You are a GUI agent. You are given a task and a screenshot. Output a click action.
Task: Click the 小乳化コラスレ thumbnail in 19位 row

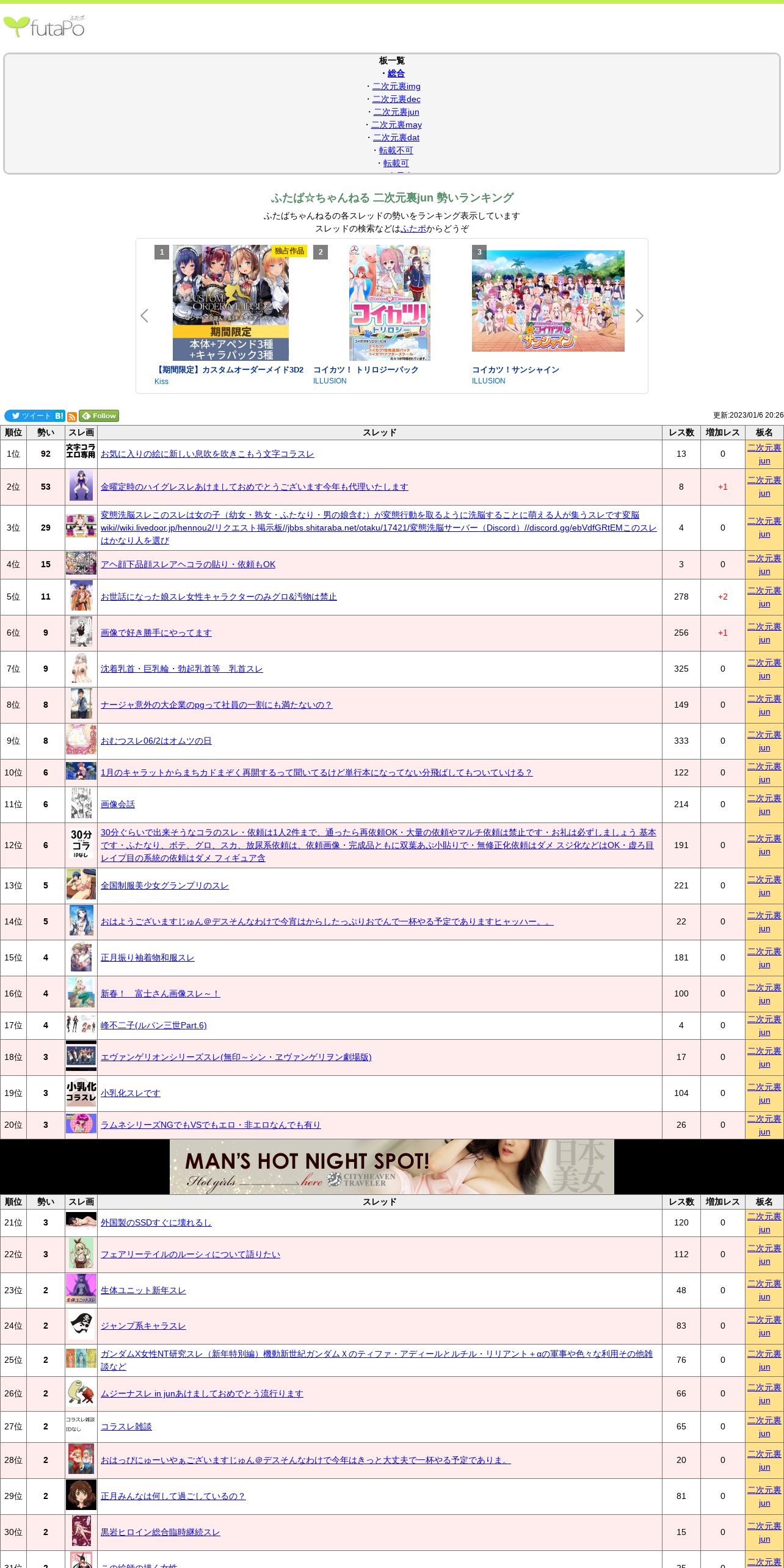click(x=81, y=1092)
